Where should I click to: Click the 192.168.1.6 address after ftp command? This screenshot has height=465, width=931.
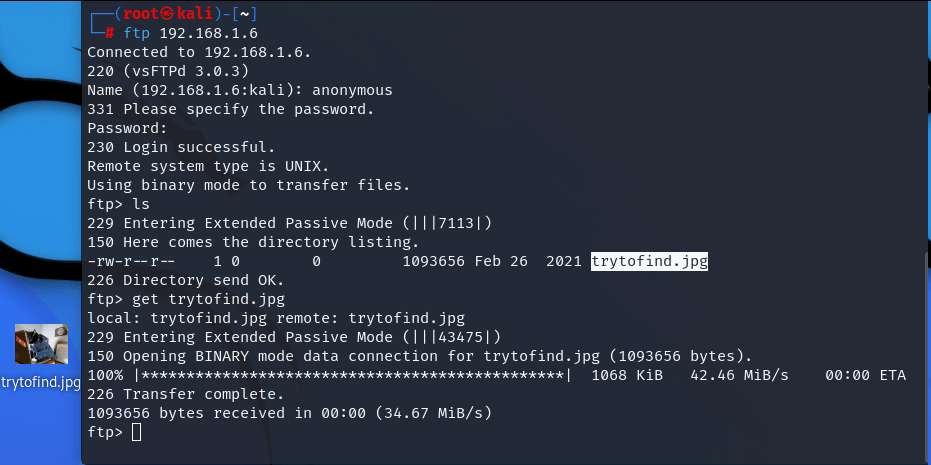click(x=208, y=33)
